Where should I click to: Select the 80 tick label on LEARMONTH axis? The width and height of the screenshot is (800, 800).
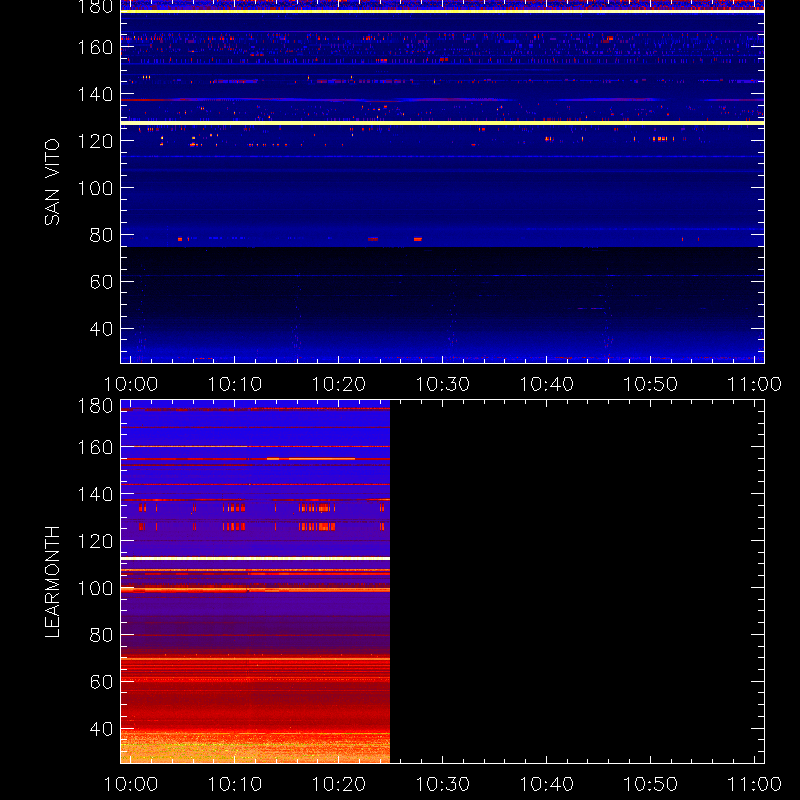[101, 635]
